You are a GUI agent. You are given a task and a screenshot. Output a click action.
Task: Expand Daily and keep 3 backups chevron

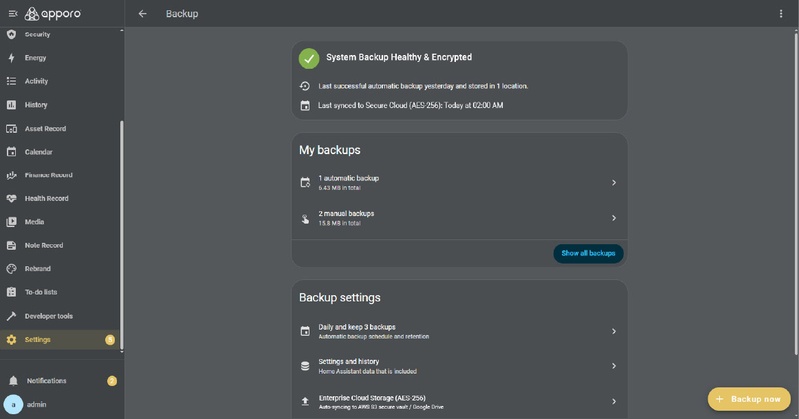point(614,331)
